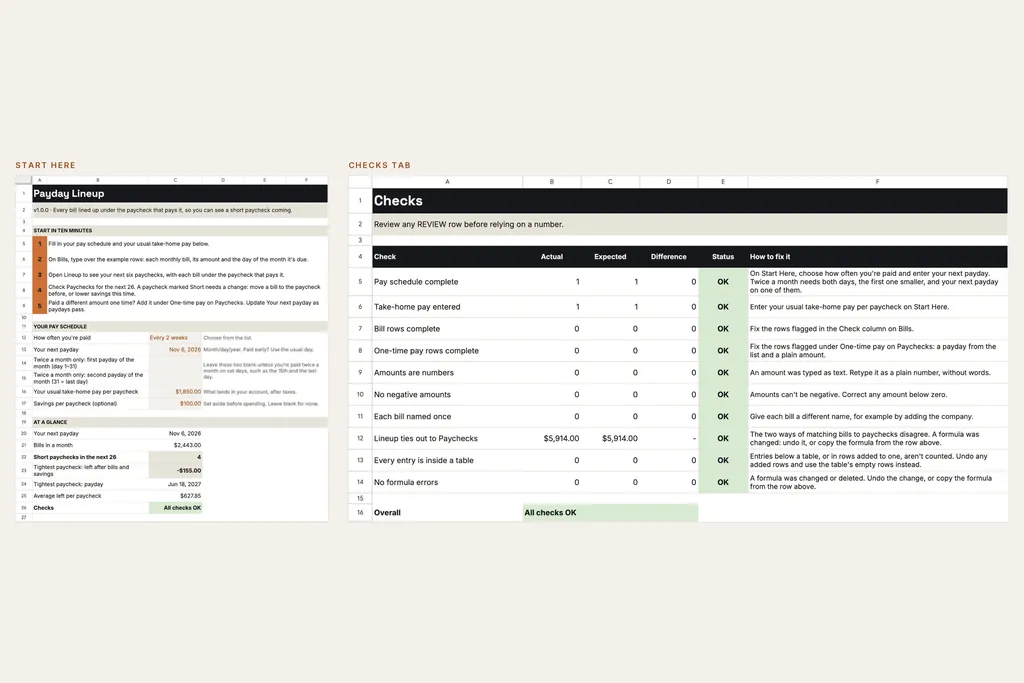
Task: Select the 'No negative amounts' check name
Action: click(412, 394)
